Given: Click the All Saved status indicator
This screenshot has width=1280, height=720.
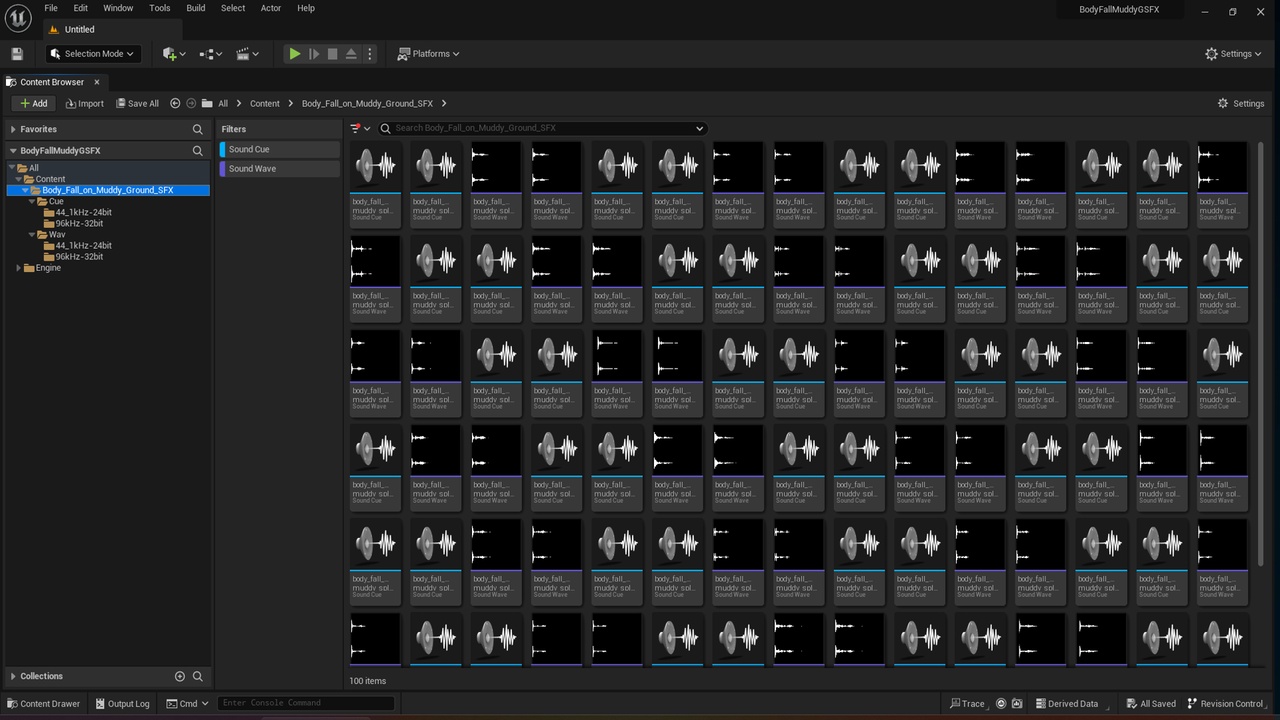Looking at the screenshot, I should click(1151, 703).
